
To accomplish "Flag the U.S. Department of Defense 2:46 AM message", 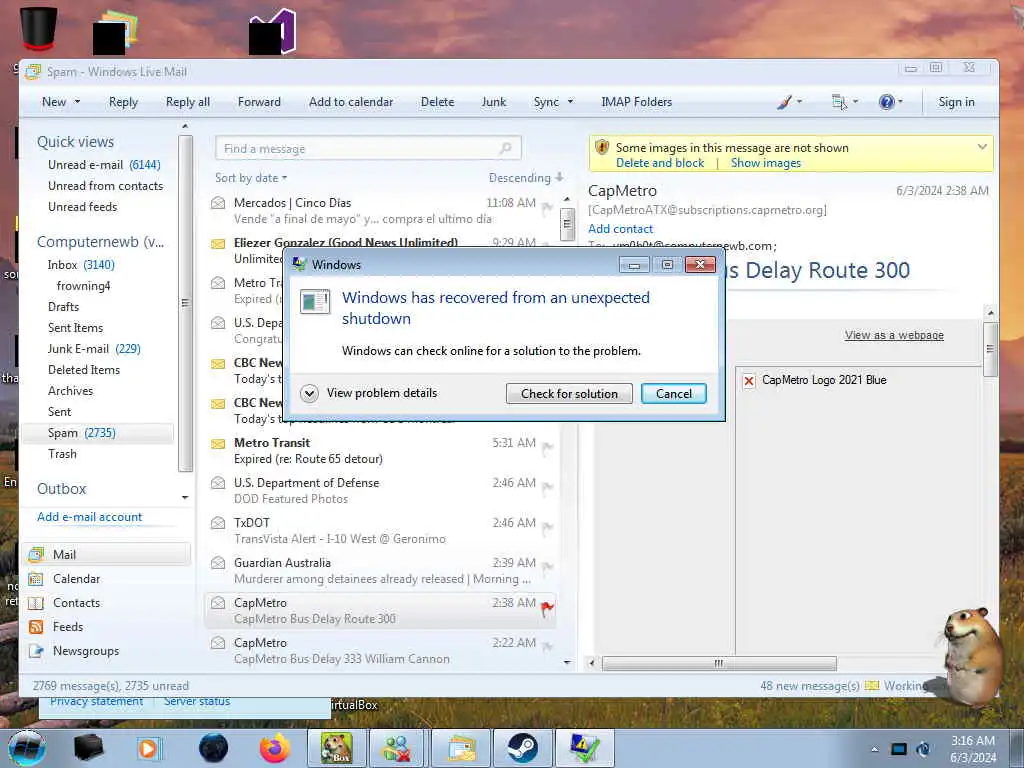I will coord(547,488).
